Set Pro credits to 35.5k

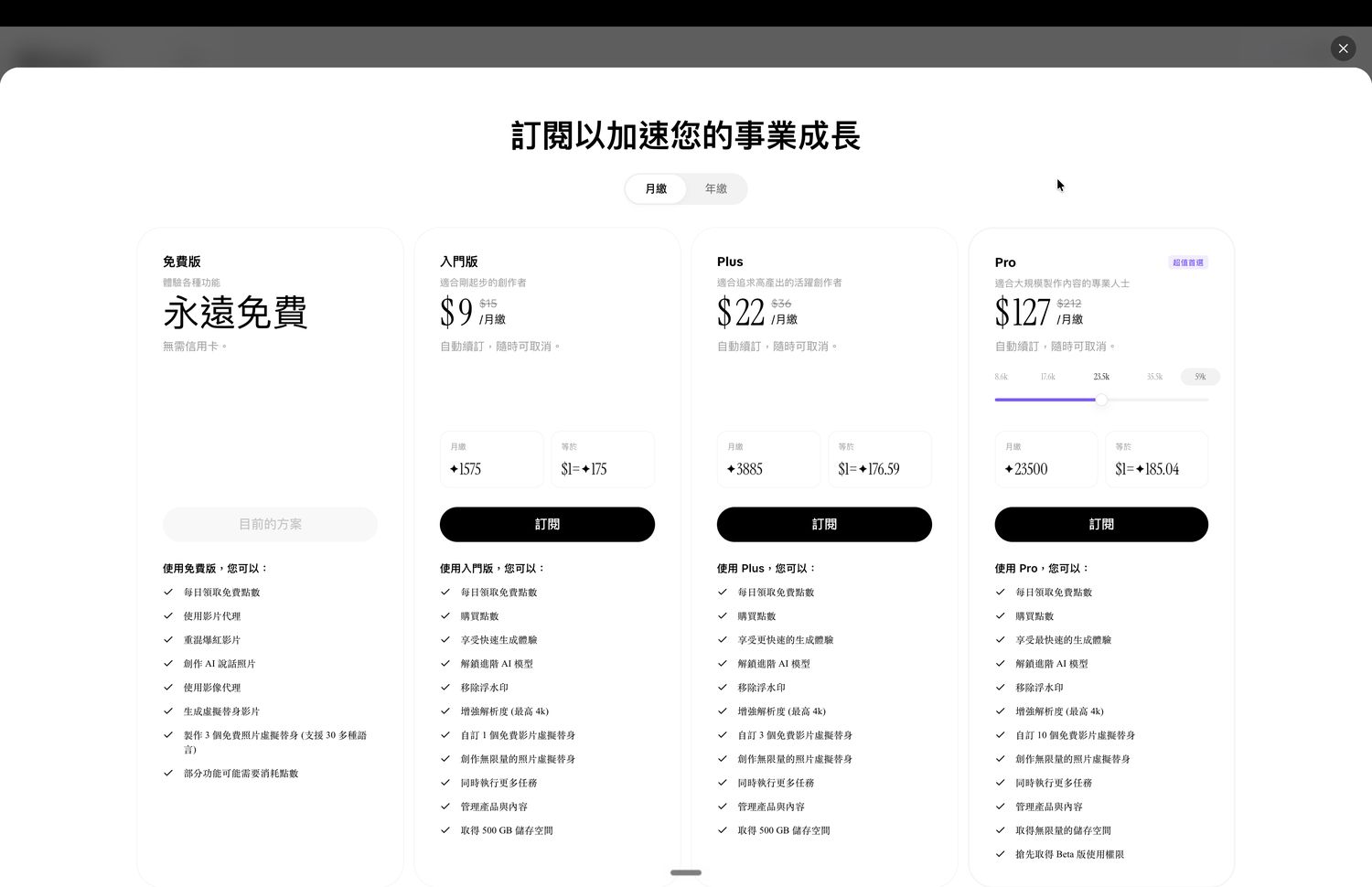tap(1154, 377)
